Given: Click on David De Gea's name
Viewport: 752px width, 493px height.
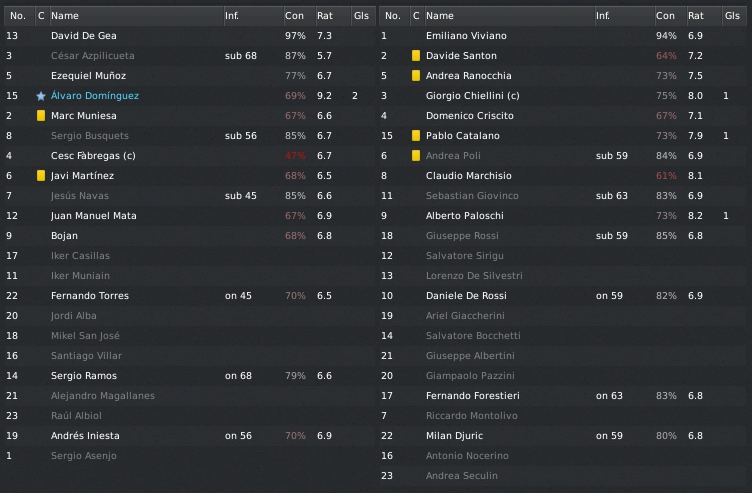Looking at the screenshot, I should [84, 36].
